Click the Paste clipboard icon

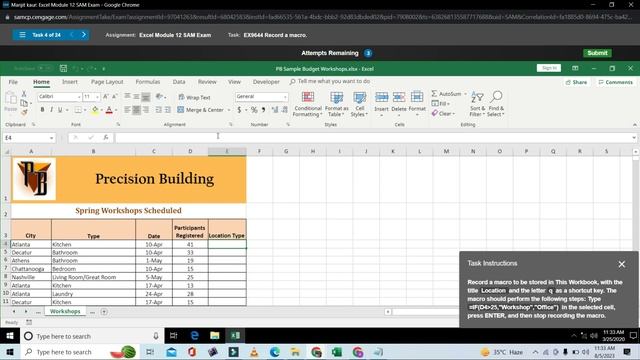coord(11,98)
